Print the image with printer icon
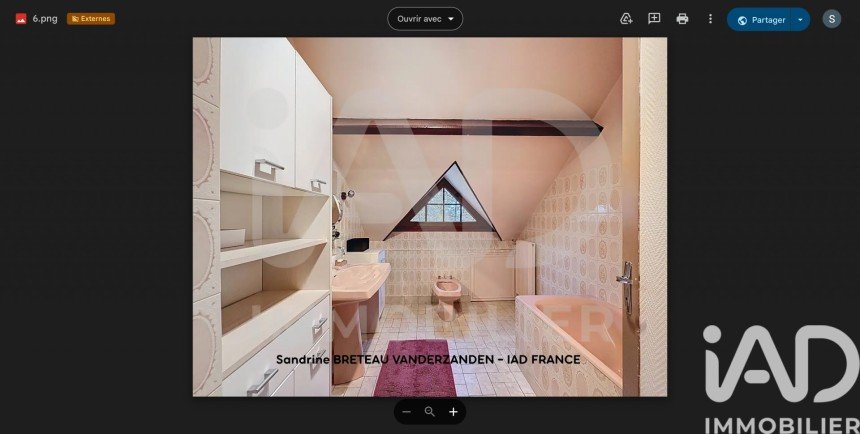 click(x=682, y=19)
